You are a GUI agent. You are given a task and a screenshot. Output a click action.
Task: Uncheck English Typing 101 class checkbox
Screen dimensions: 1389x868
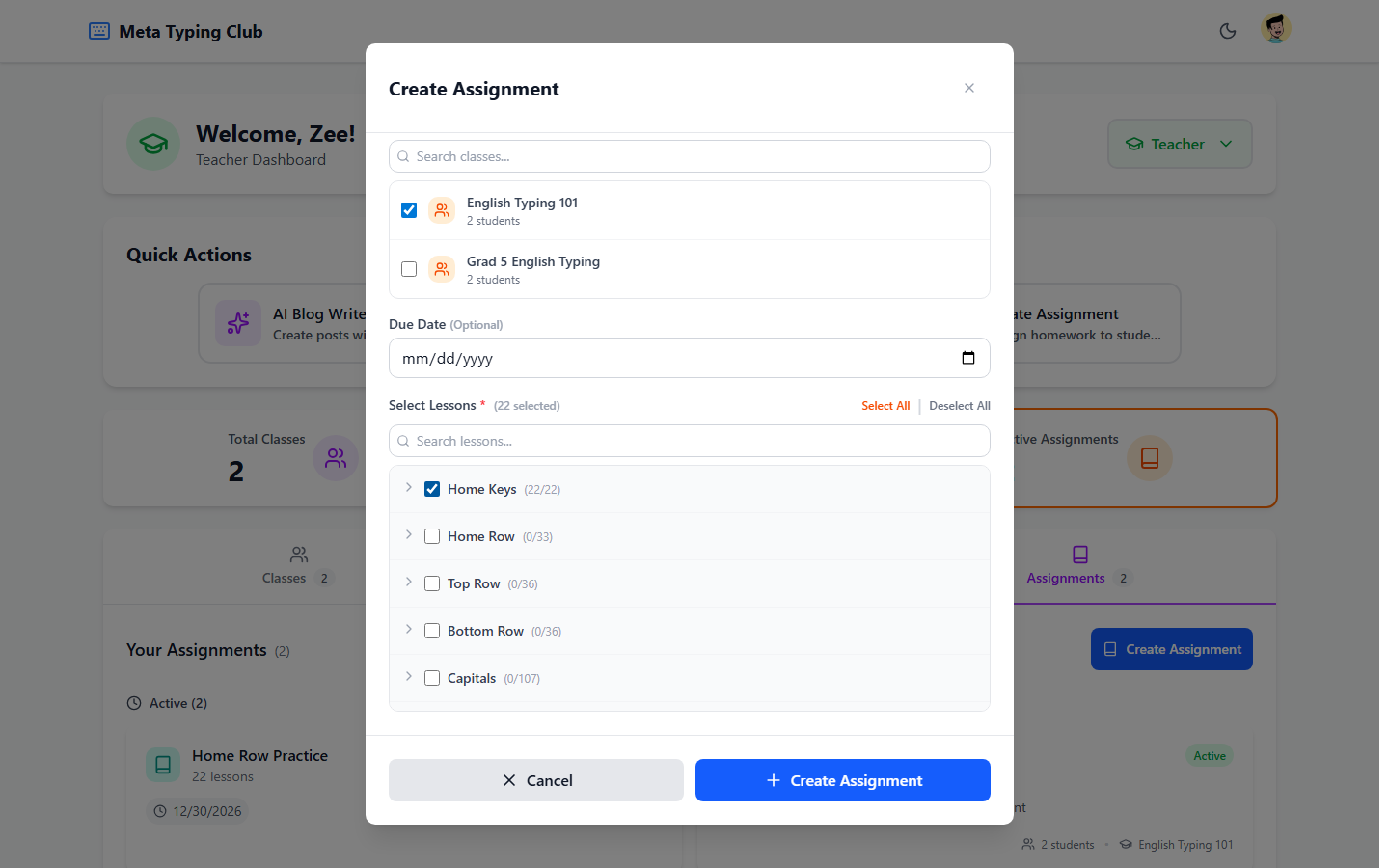pyautogui.click(x=409, y=210)
